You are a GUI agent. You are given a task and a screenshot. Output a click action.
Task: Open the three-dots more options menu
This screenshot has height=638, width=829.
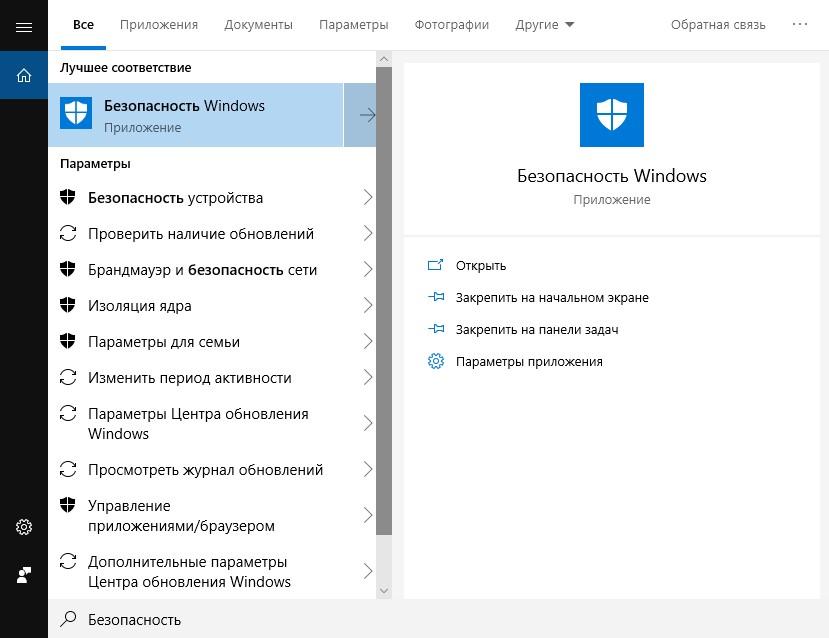click(800, 24)
